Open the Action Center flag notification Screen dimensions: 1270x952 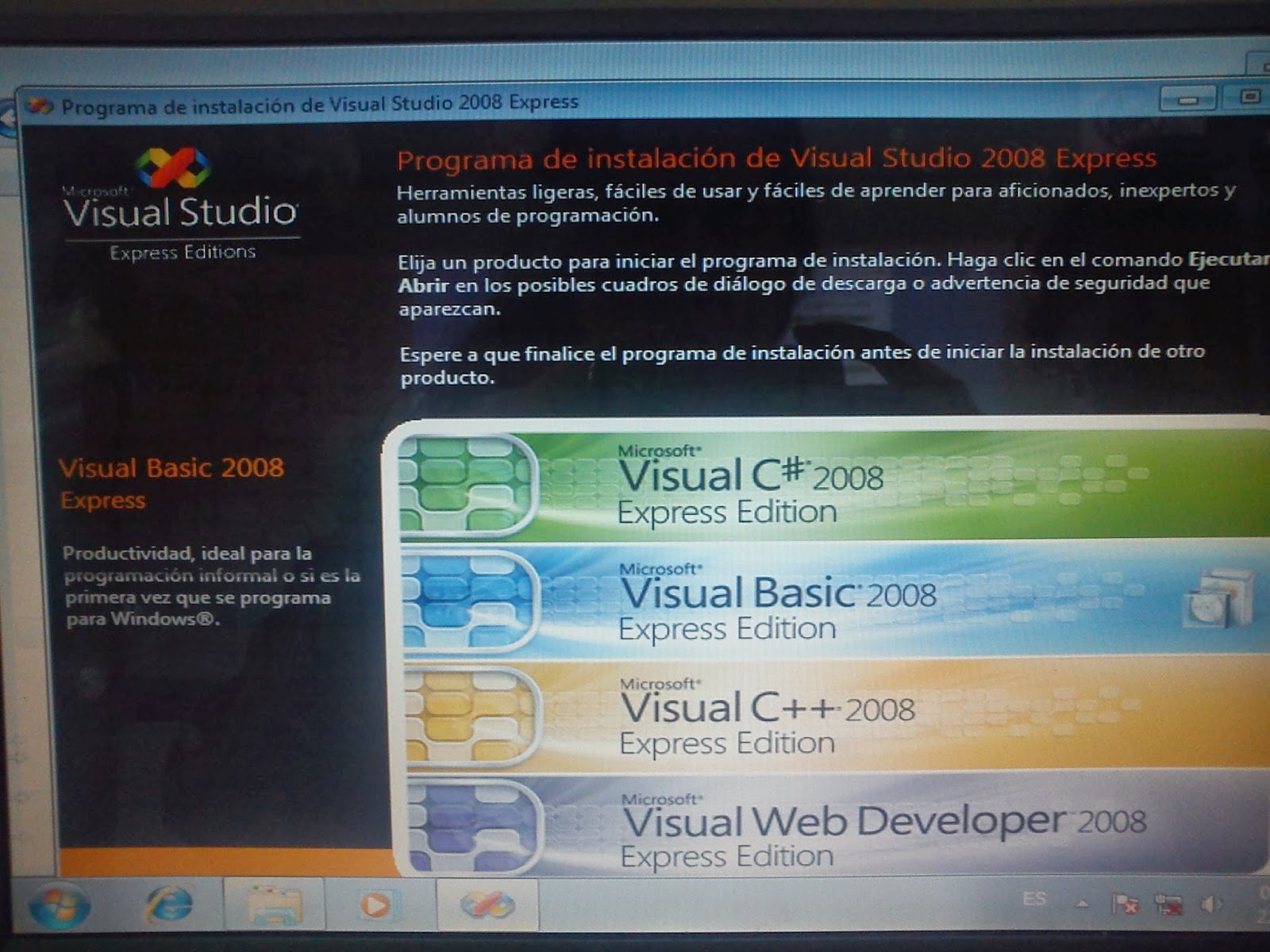point(1126,904)
